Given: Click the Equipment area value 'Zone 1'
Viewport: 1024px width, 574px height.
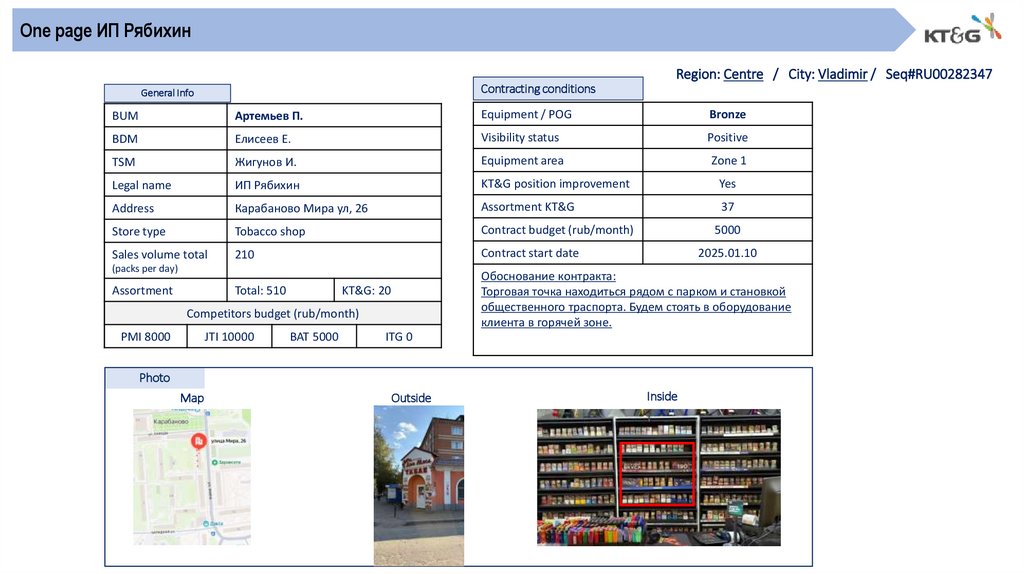Looking at the screenshot, I should (x=728, y=161).
